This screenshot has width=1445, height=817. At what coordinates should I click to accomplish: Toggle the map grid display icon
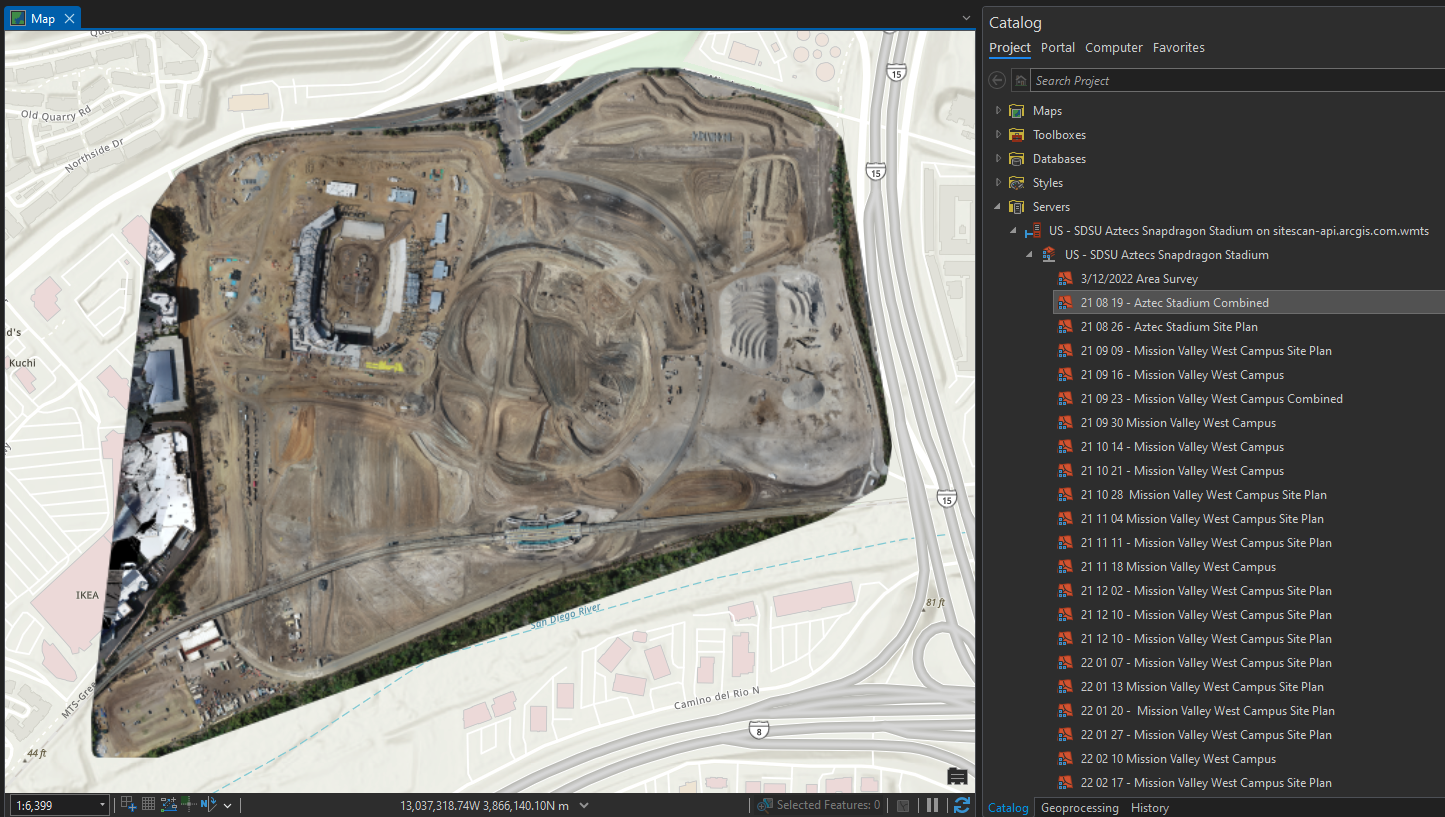point(147,803)
